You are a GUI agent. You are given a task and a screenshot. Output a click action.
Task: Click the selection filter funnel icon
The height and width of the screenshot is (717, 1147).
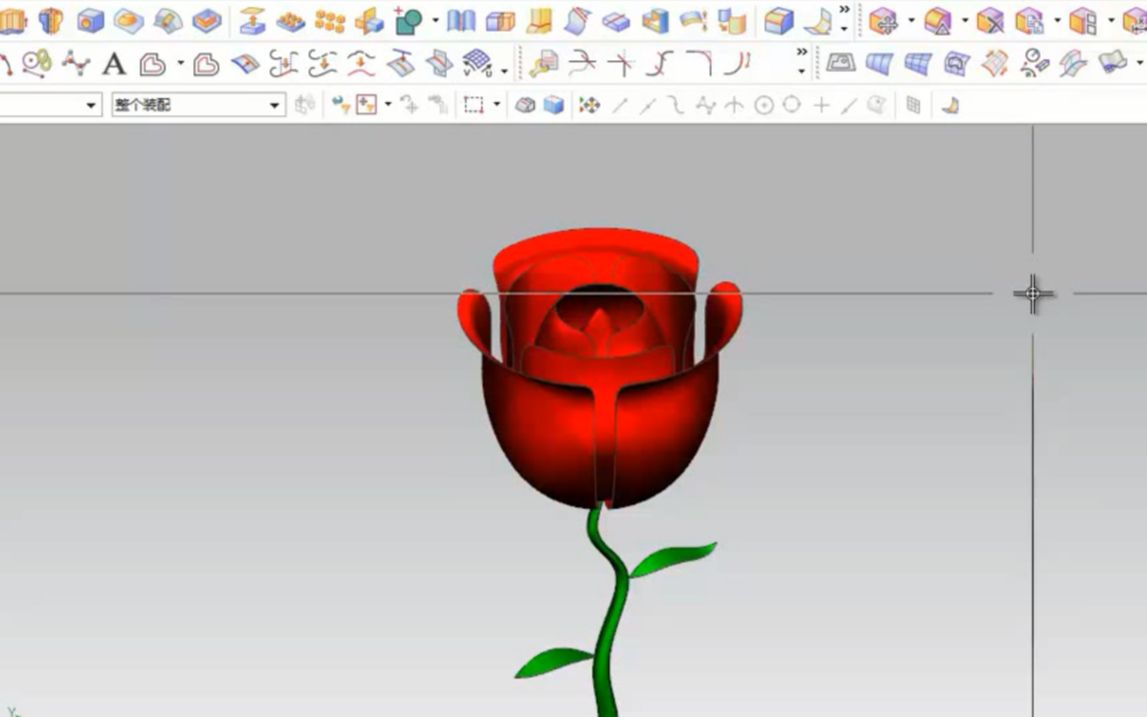tap(340, 105)
